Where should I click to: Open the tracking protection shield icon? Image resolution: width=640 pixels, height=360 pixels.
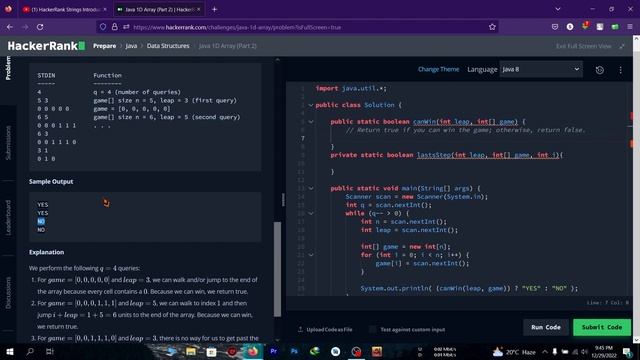click(x=103, y=27)
